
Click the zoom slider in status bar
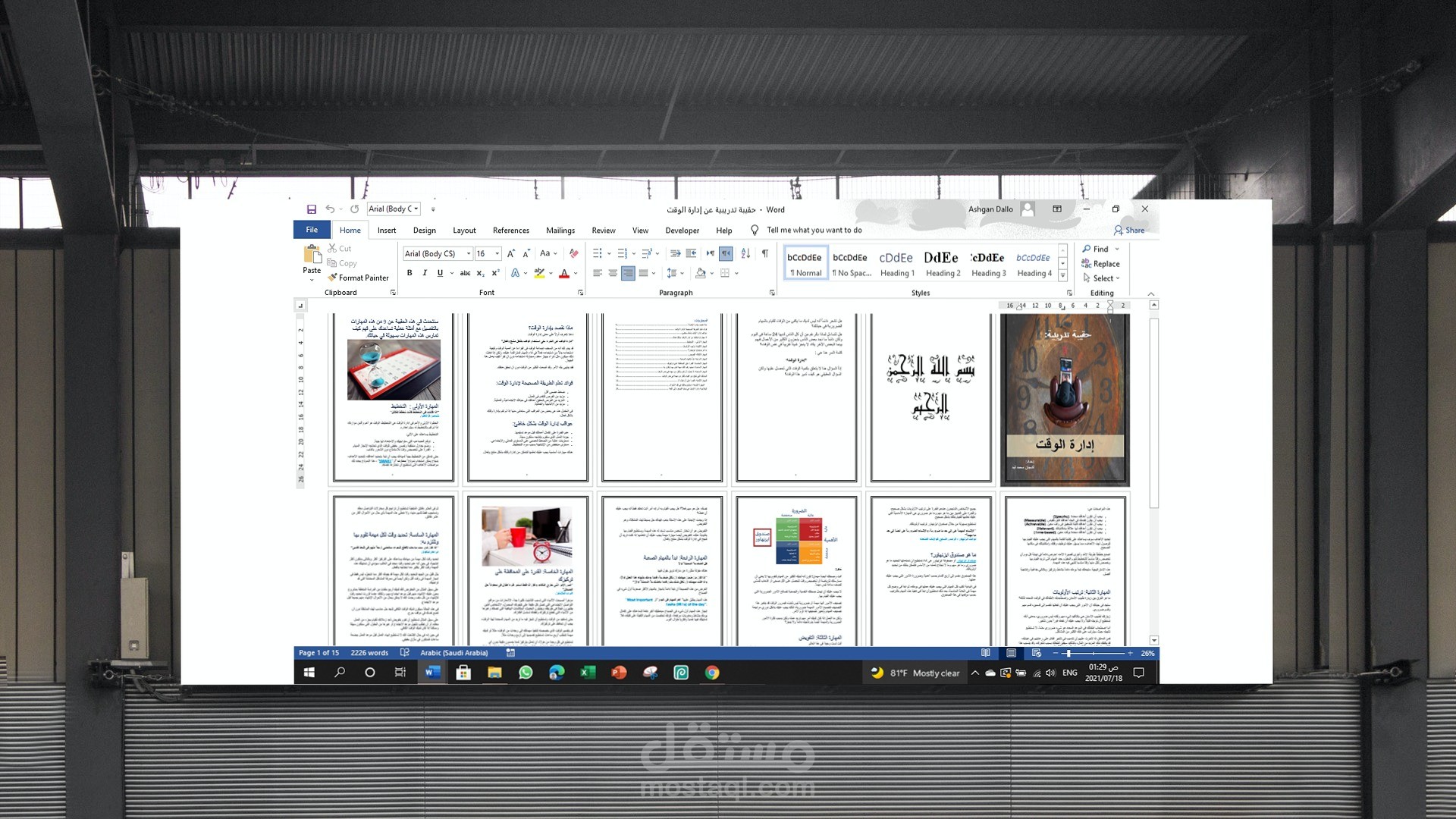point(1068,653)
